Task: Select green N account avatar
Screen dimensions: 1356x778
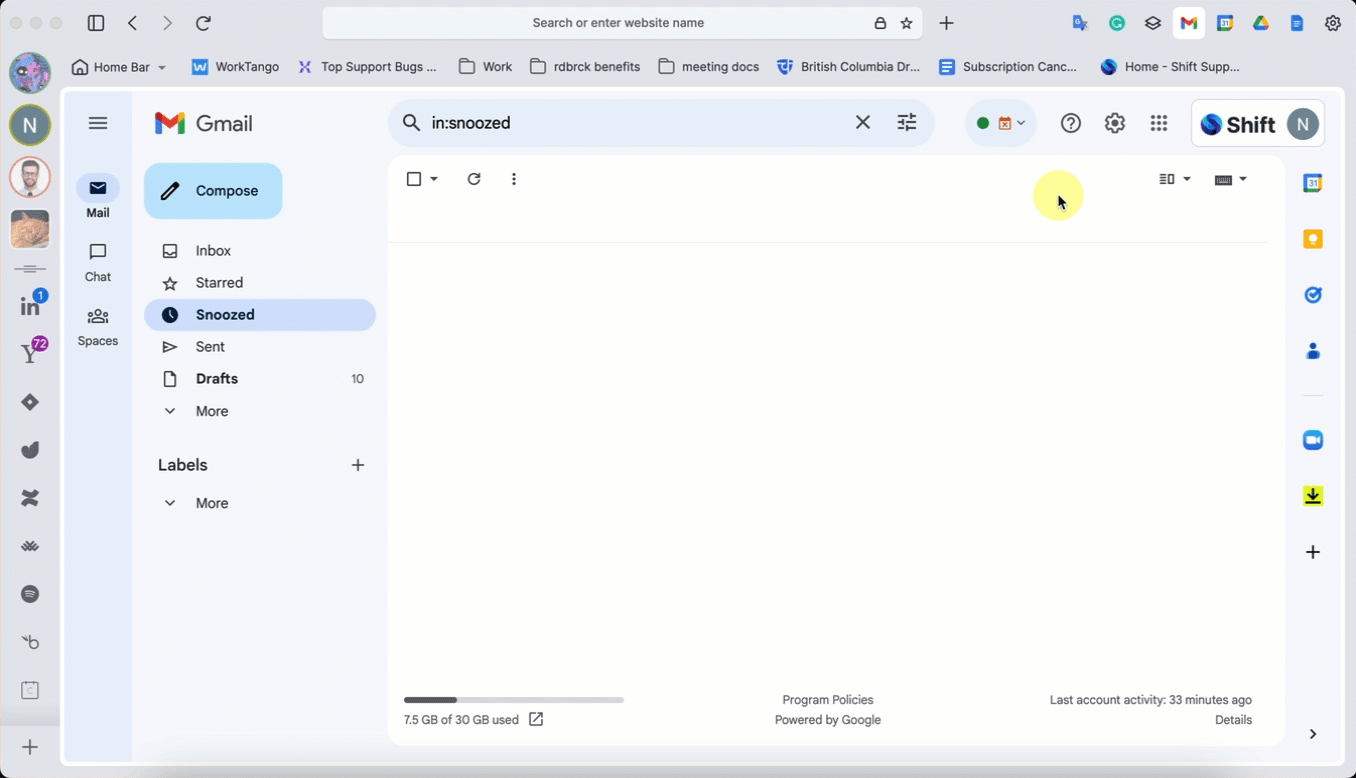Action: point(30,125)
